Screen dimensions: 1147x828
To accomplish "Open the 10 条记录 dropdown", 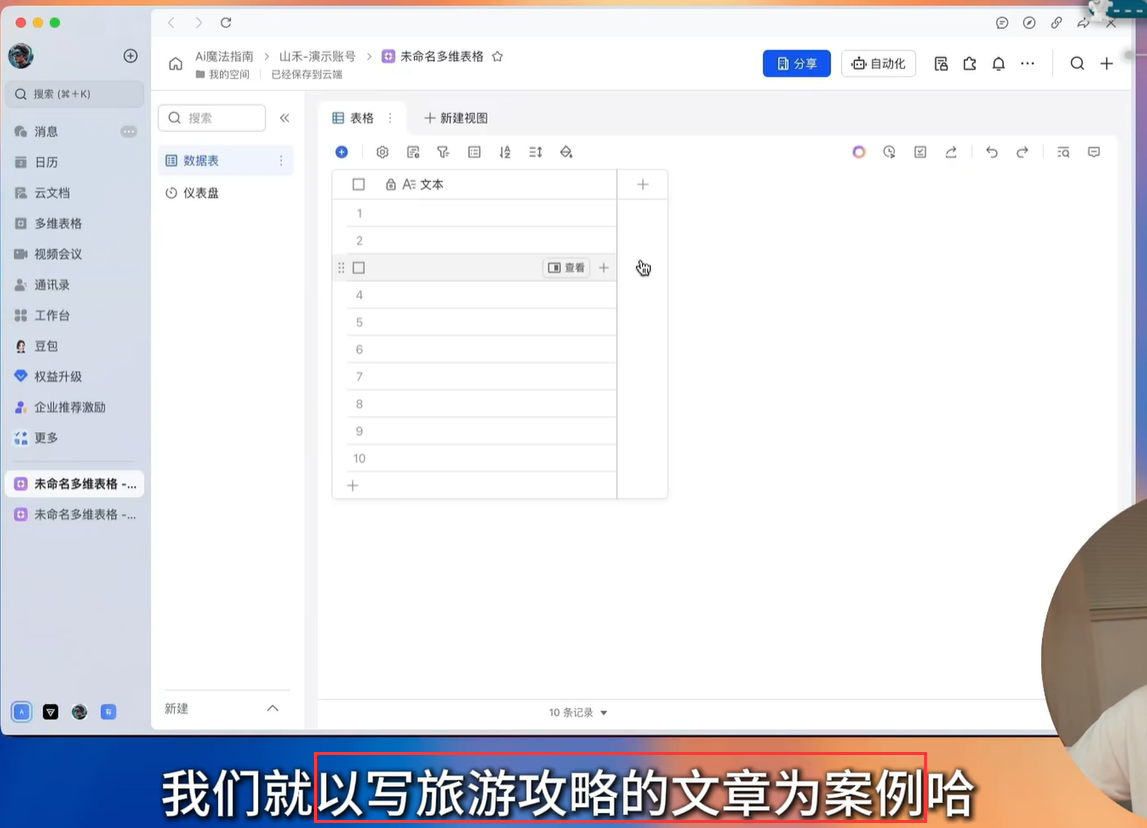I will [x=578, y=712].
